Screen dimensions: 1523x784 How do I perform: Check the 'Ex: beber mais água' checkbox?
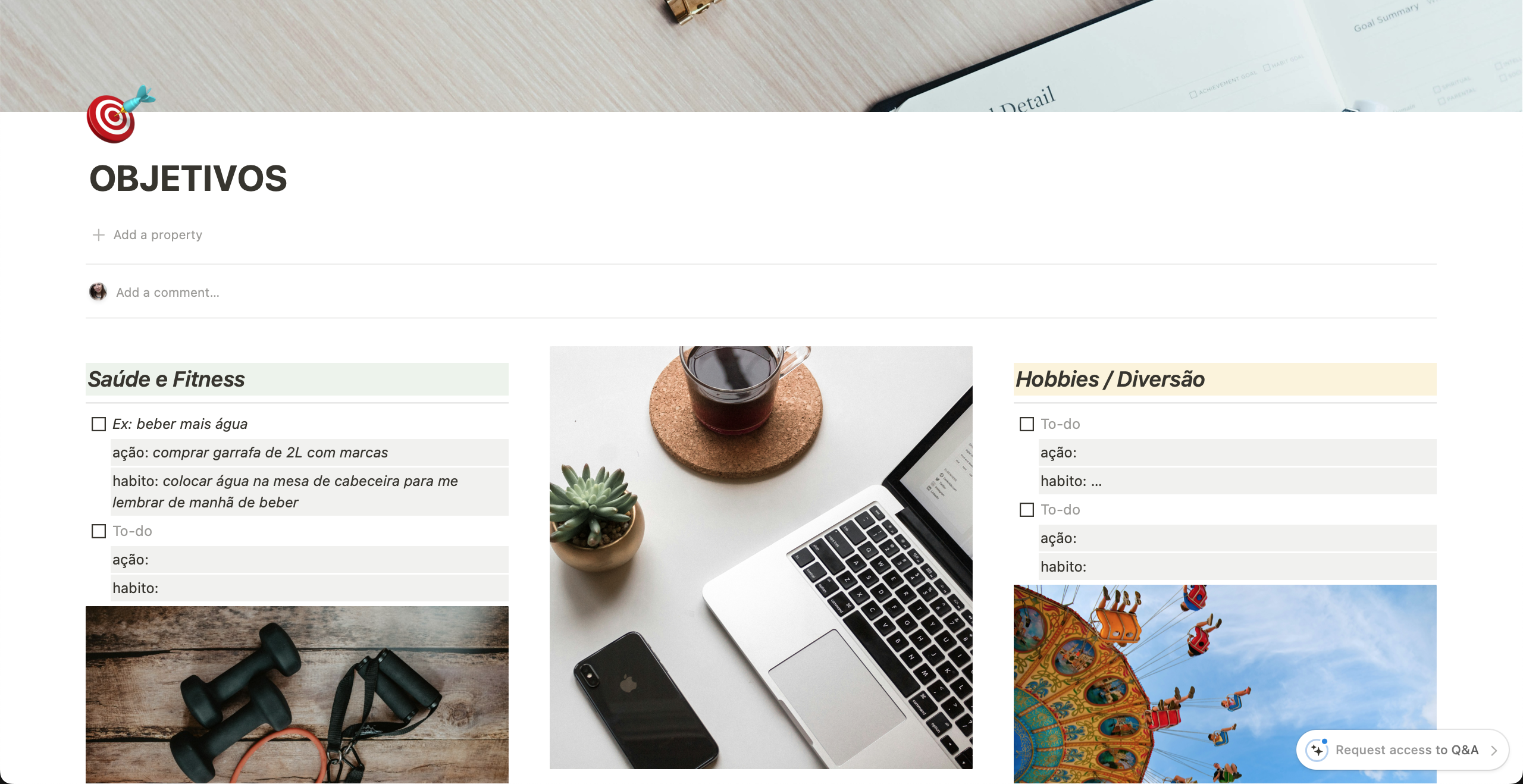tap(99, 424)
